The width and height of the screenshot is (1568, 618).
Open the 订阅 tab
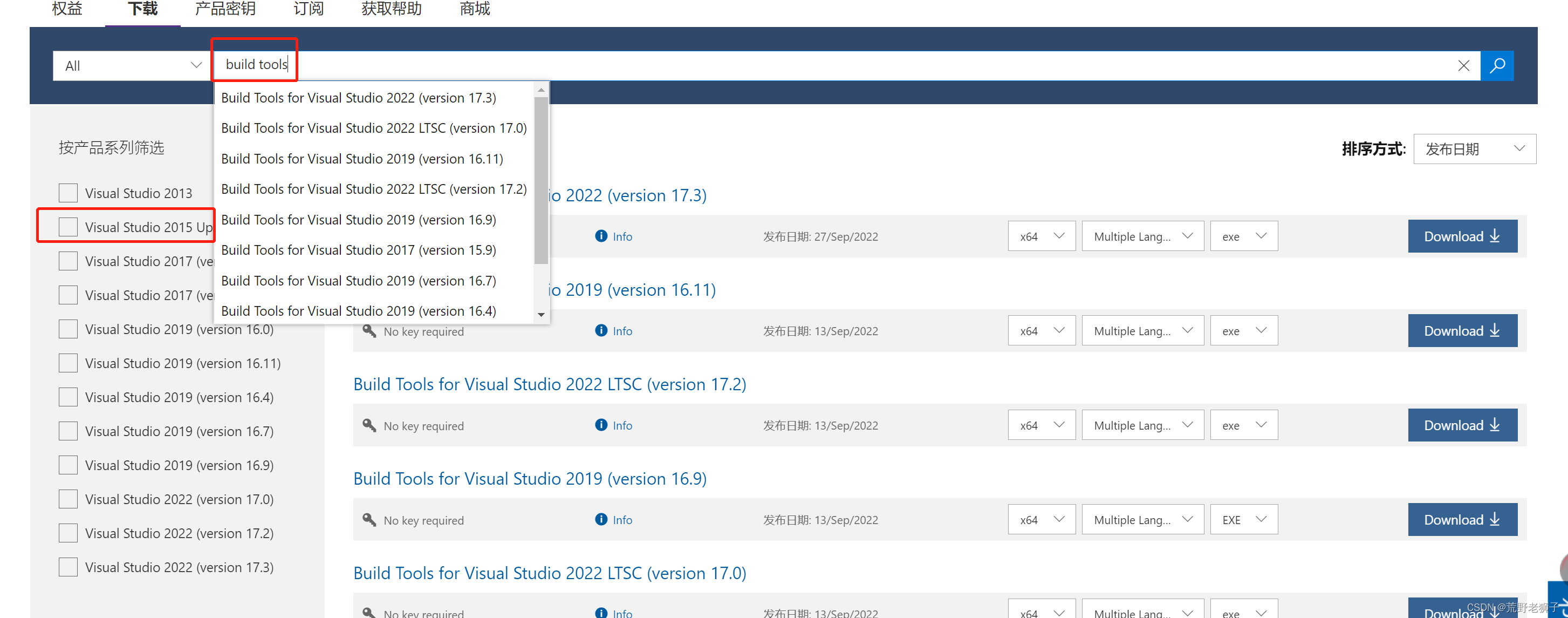coord(308,9)
